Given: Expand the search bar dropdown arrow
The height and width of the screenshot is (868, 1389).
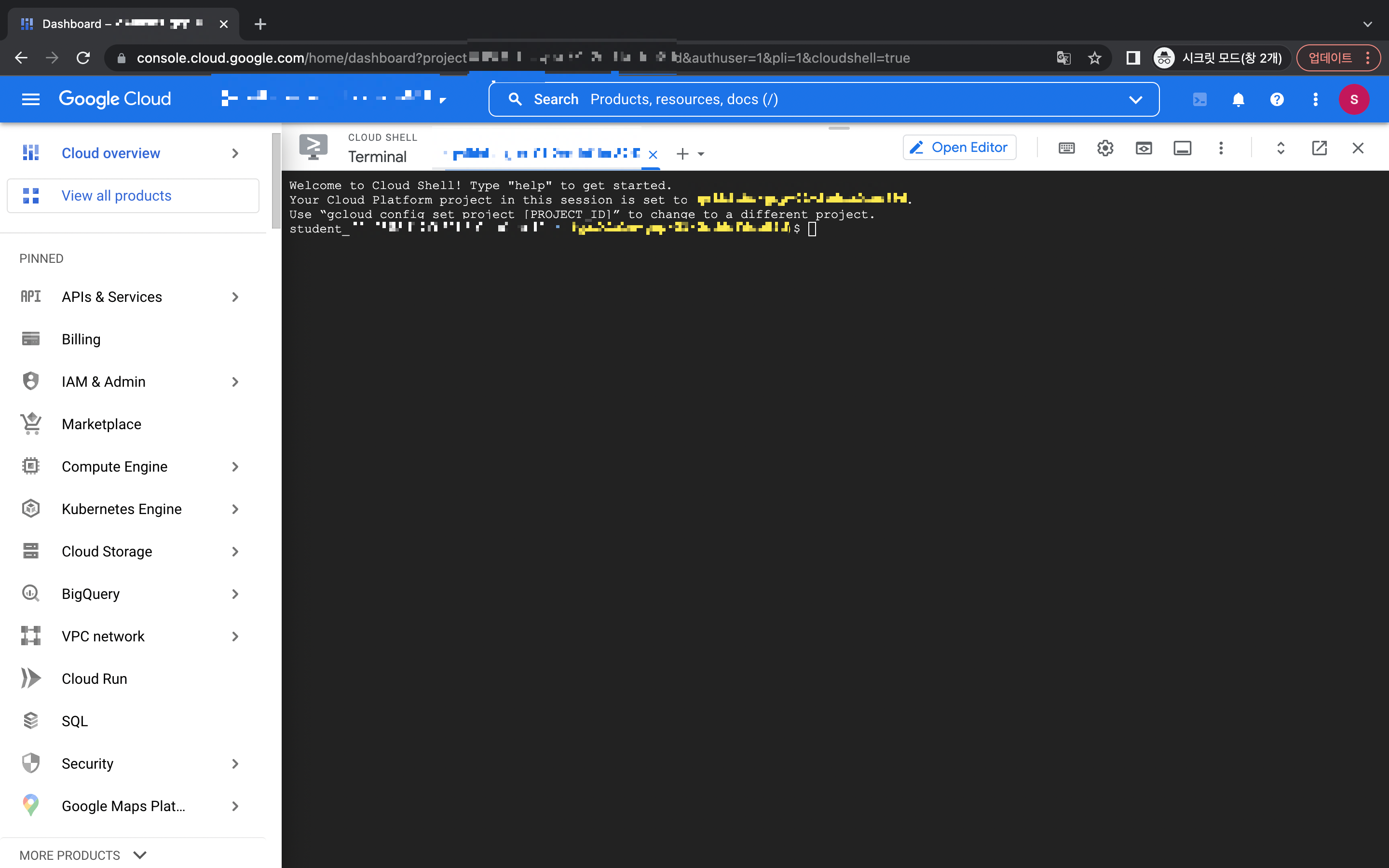Looking at the screenshot, I should click(x=1135, y=99).
